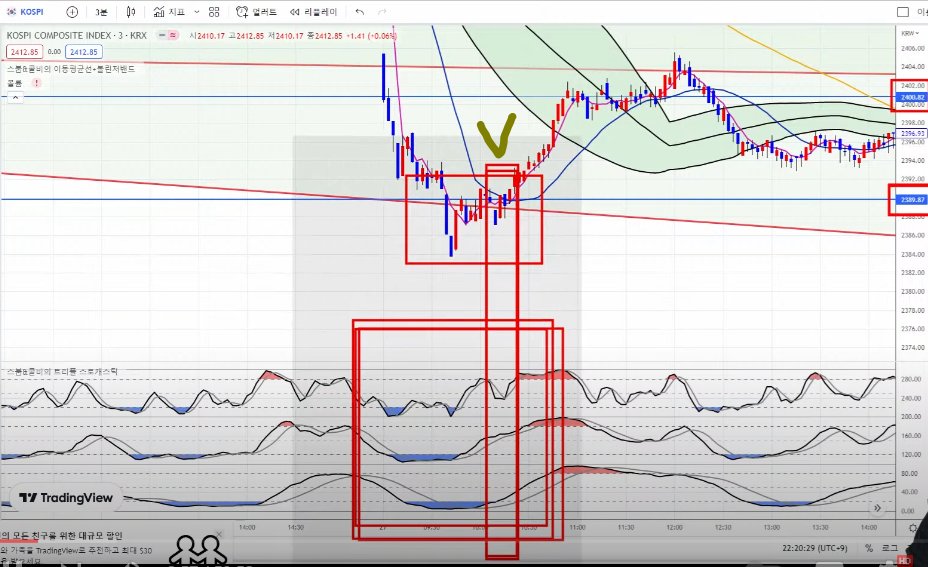Open the 3분 interval selector
Screen dimensions: 928x567
coord(101,12)
